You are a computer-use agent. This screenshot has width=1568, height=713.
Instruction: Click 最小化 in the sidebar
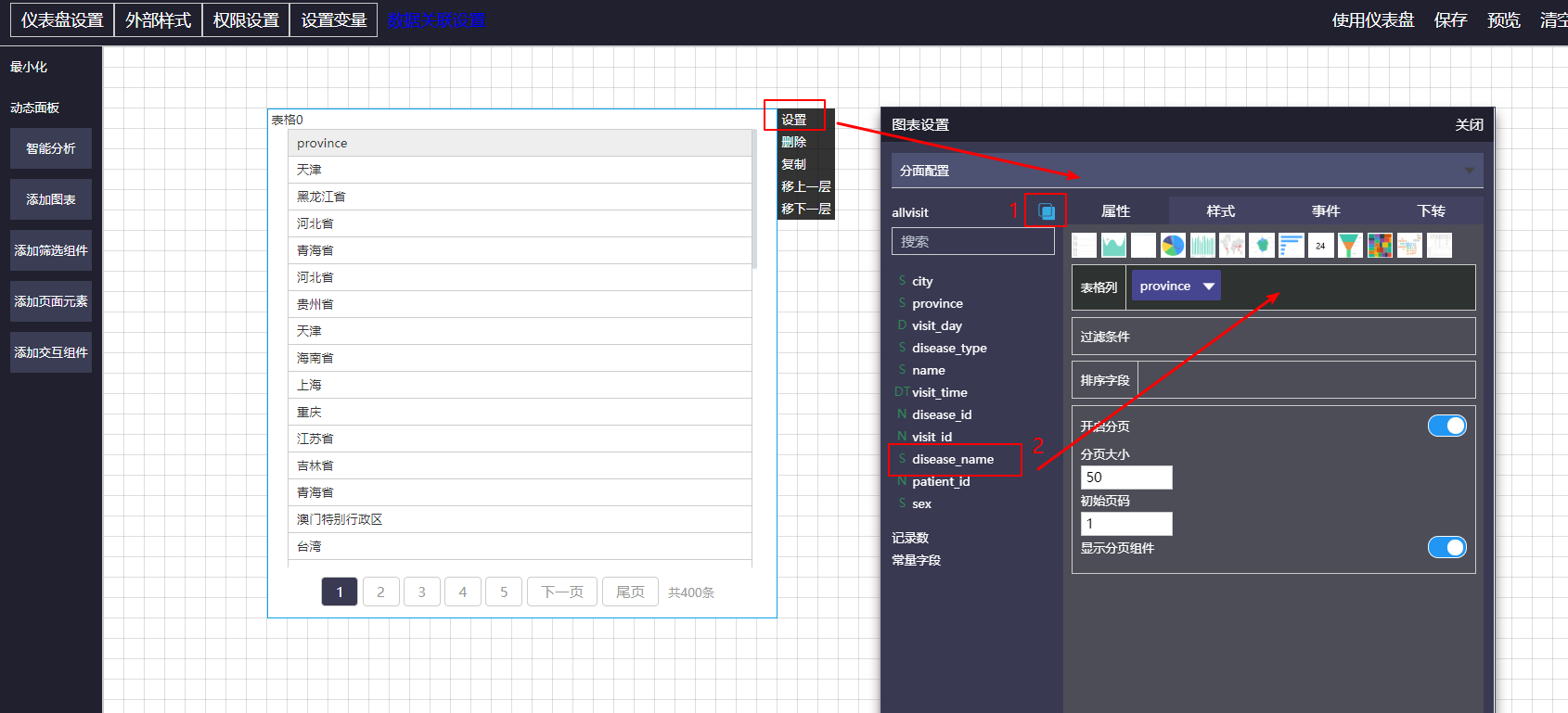(29, 67)
